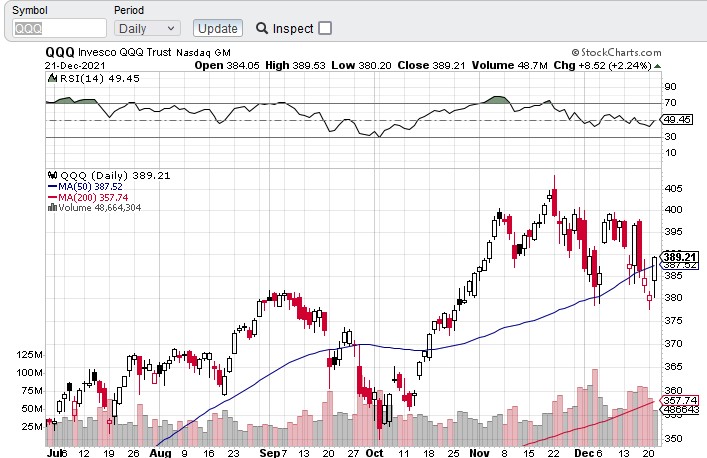
Task: Click the Period label above the dropdown
Action: (x=129, y=10)
